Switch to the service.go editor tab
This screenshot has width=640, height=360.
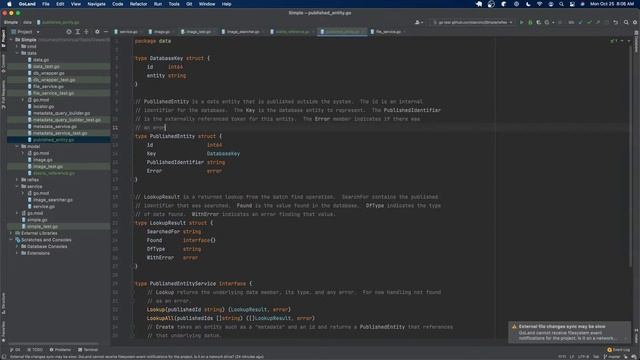(x=128, y=32)
